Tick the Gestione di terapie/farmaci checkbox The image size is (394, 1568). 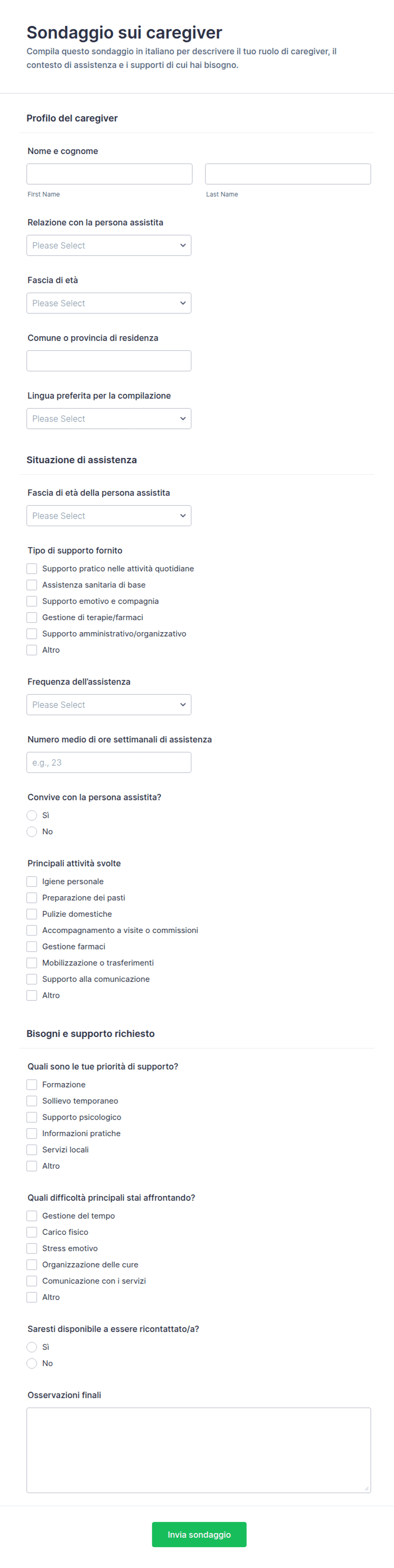click(x=32, y=617)
